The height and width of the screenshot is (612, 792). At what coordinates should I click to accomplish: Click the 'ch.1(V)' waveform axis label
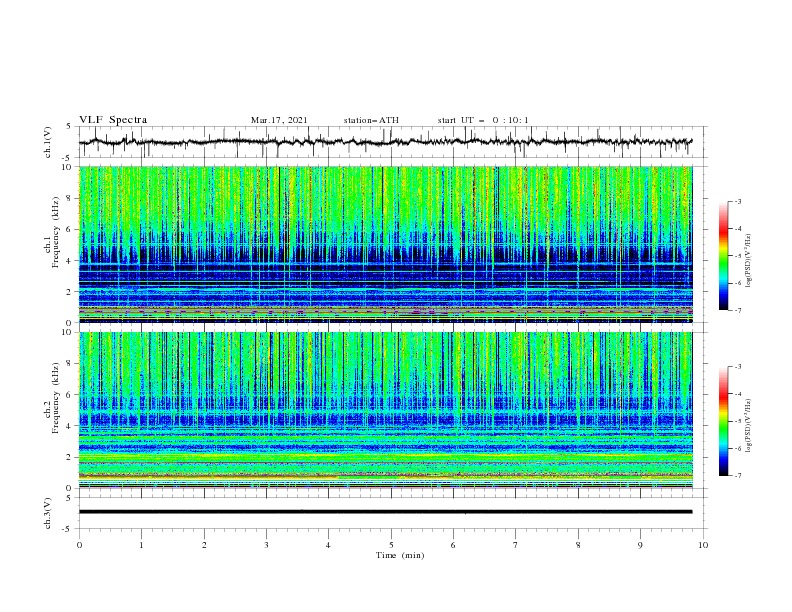48,142
